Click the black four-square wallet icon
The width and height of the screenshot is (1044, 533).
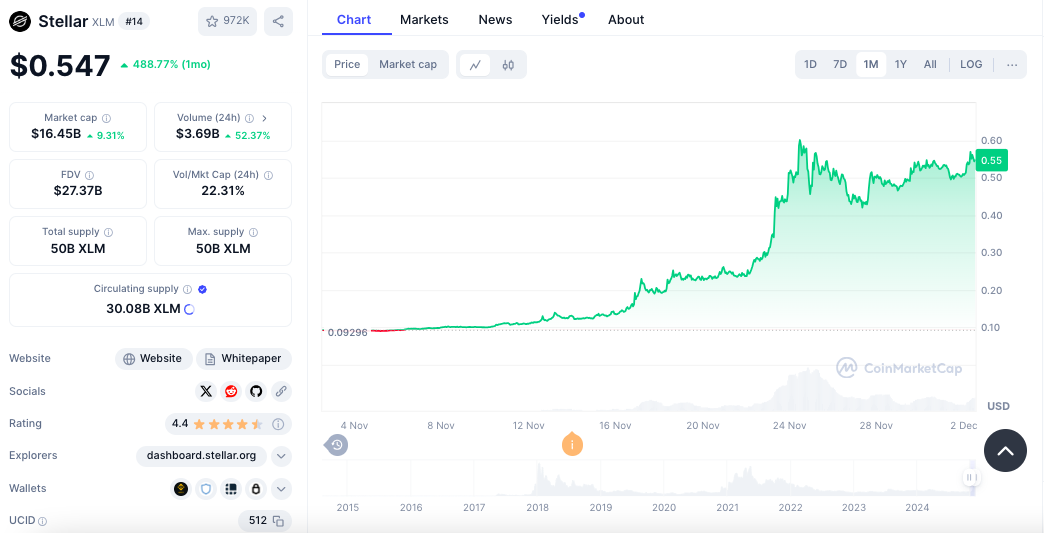click(231, 489)
